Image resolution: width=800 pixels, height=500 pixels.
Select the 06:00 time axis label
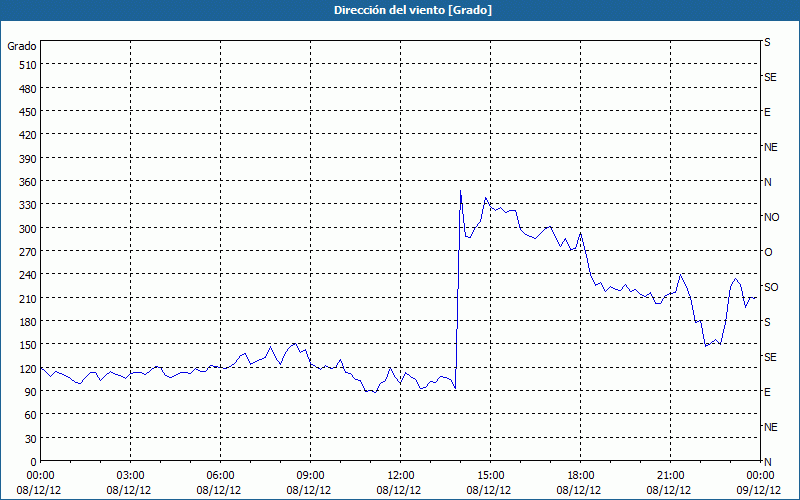220,476
